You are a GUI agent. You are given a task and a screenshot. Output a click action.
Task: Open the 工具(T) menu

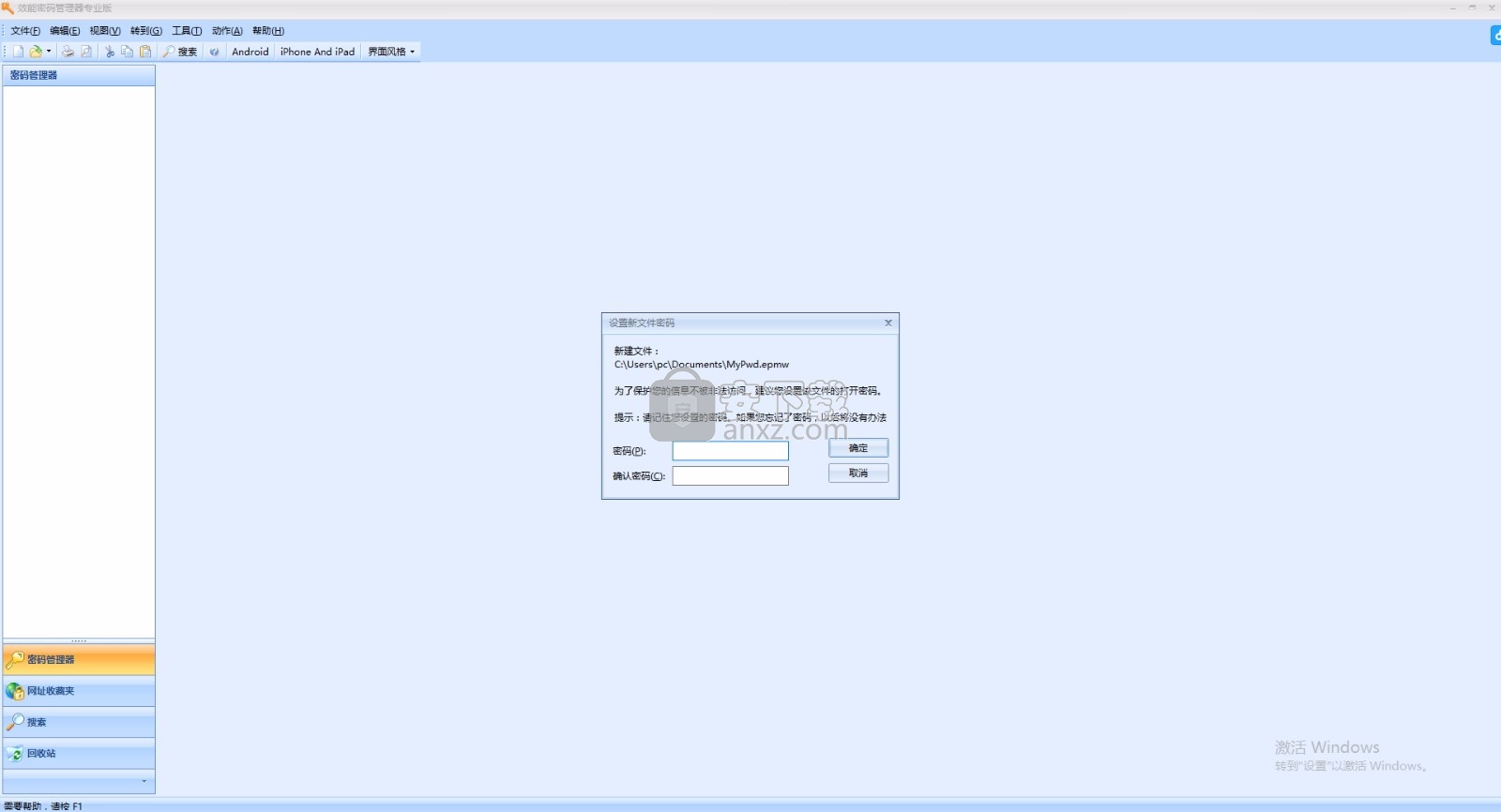click(187, 31)
